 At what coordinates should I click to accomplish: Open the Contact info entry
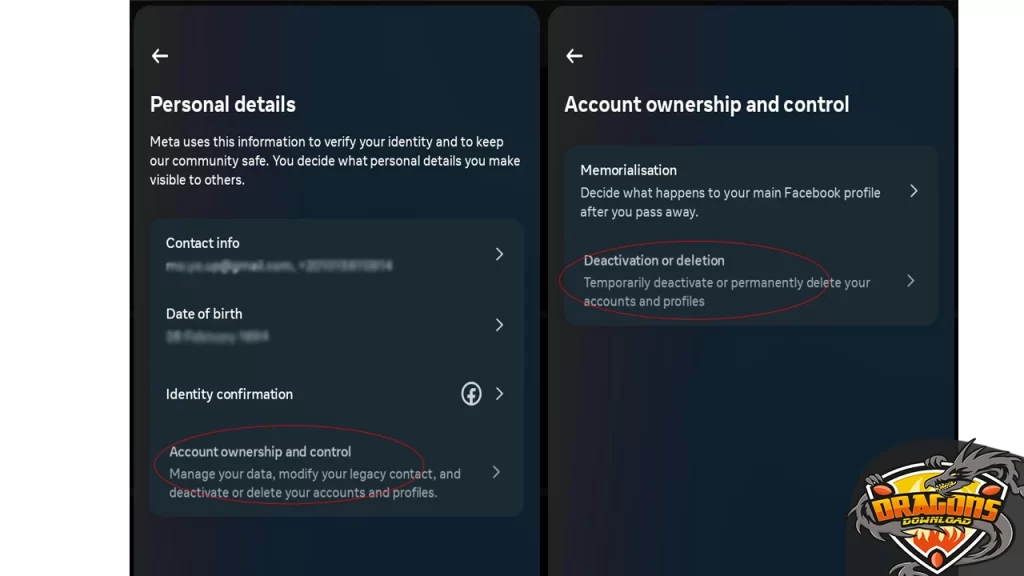[203, 243]
